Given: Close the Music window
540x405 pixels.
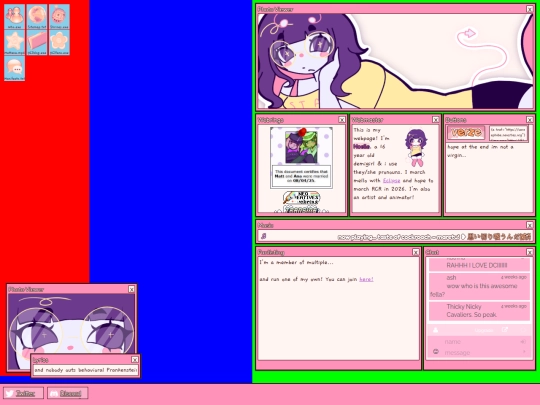Looking at the screenshot, I should [x=530, y=225].
